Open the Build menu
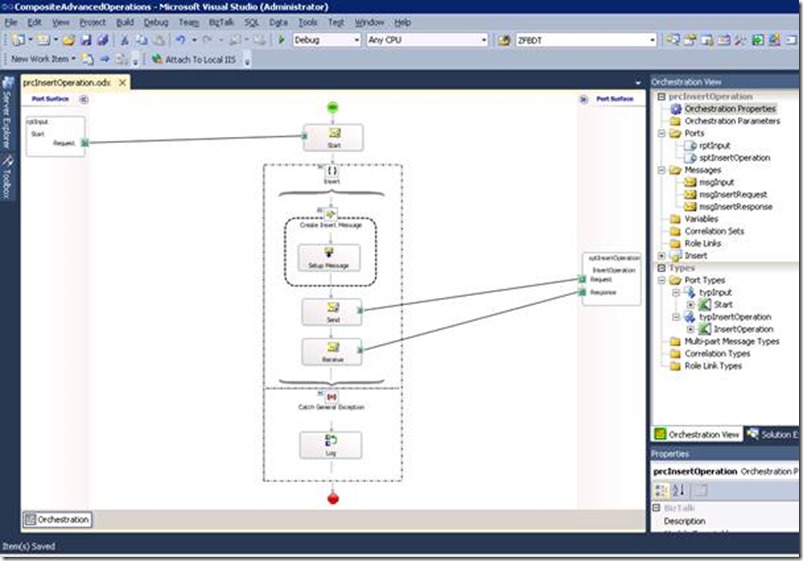This screenshot has width=803, height=561. [125, 23]
